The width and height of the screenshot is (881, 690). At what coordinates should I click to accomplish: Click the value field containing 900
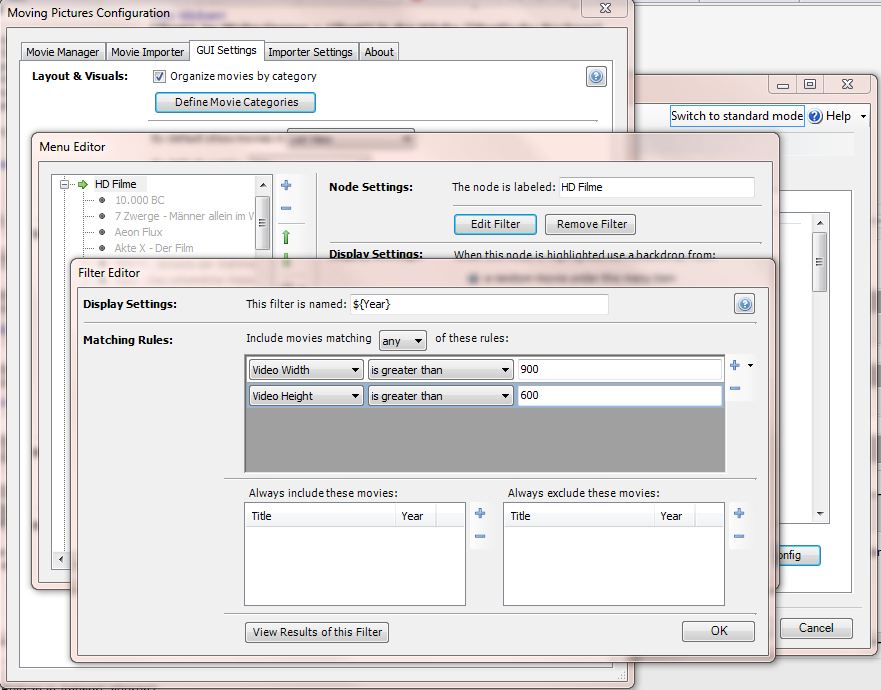(x=620, y=369)
